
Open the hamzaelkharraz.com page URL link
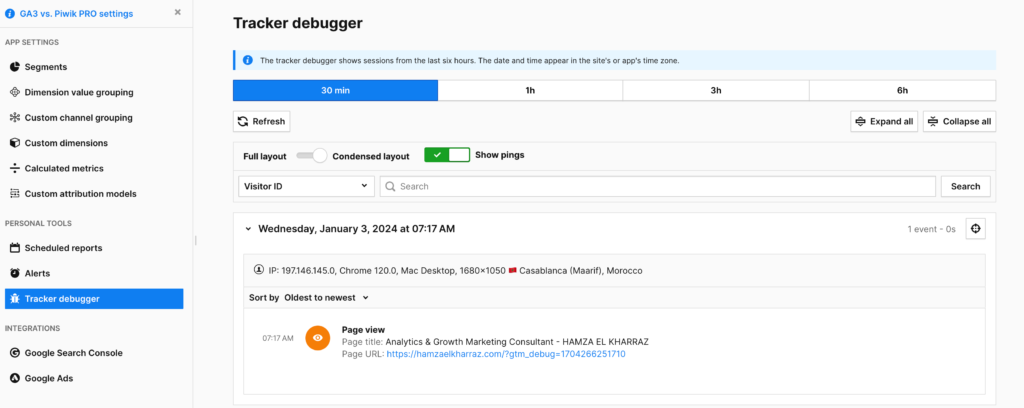(x=505, y=354)
